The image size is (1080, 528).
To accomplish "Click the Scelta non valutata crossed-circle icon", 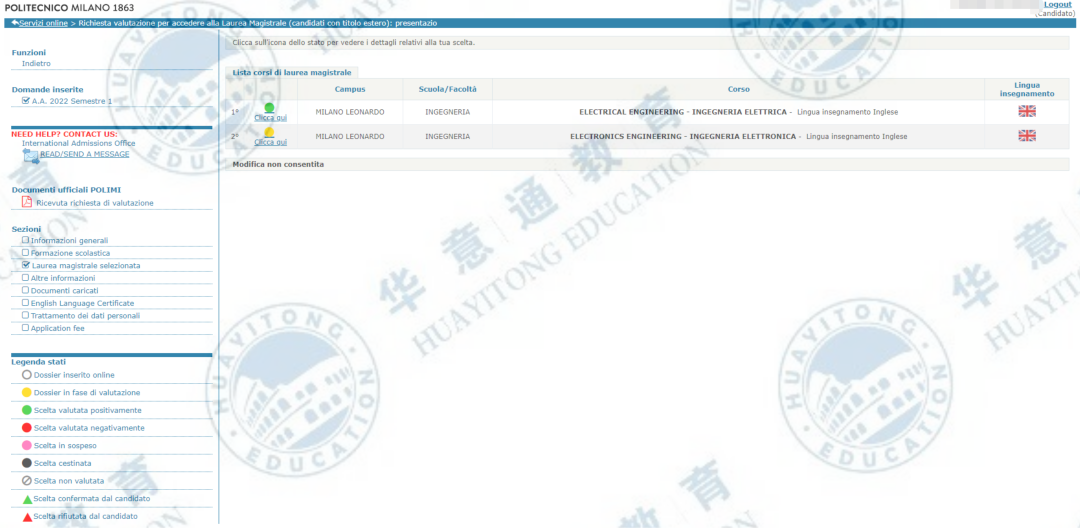I will 26,481.
